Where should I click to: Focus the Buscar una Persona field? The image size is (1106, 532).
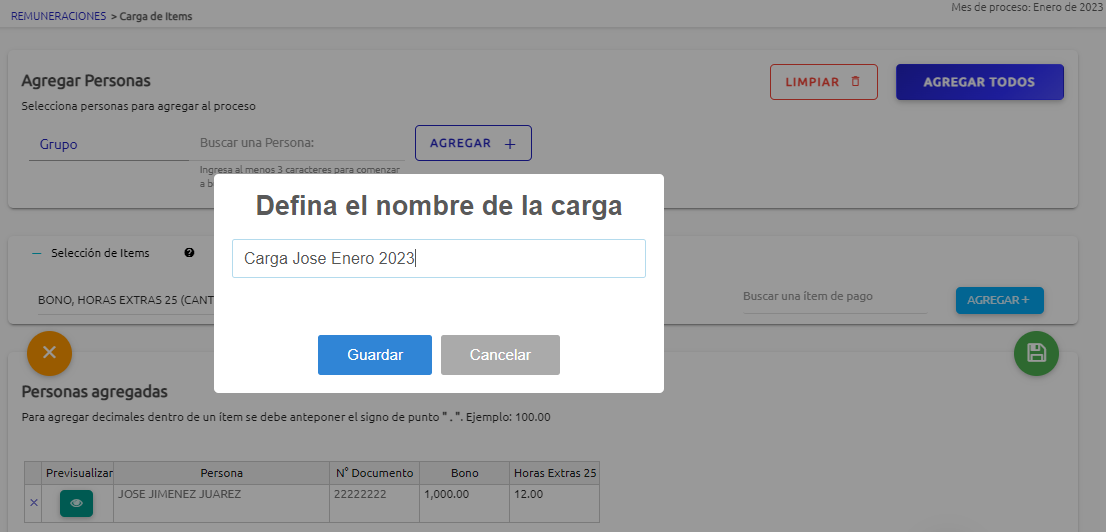pyautogui.click(x=300, y=144)
